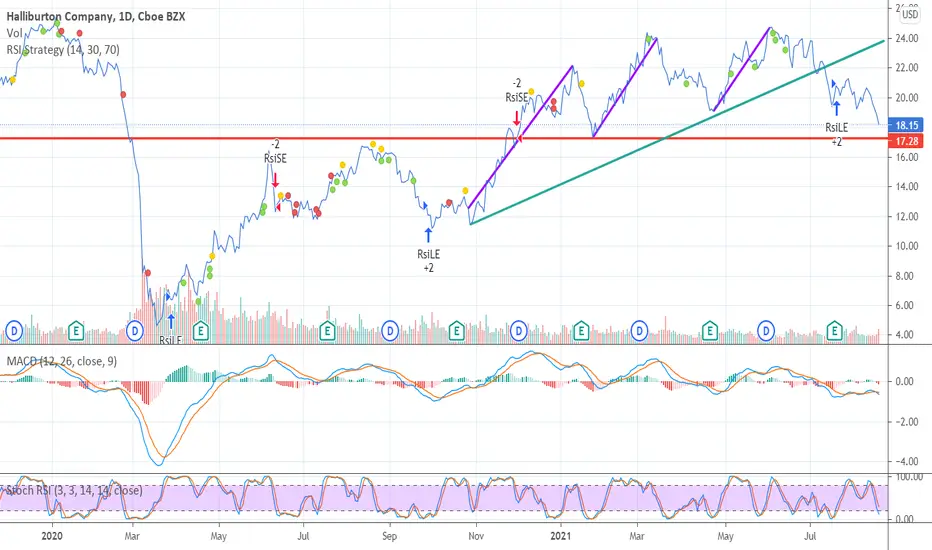Click the dividend D marker at September 2020
The image size is (932, 550).
[x=390, y=331]
